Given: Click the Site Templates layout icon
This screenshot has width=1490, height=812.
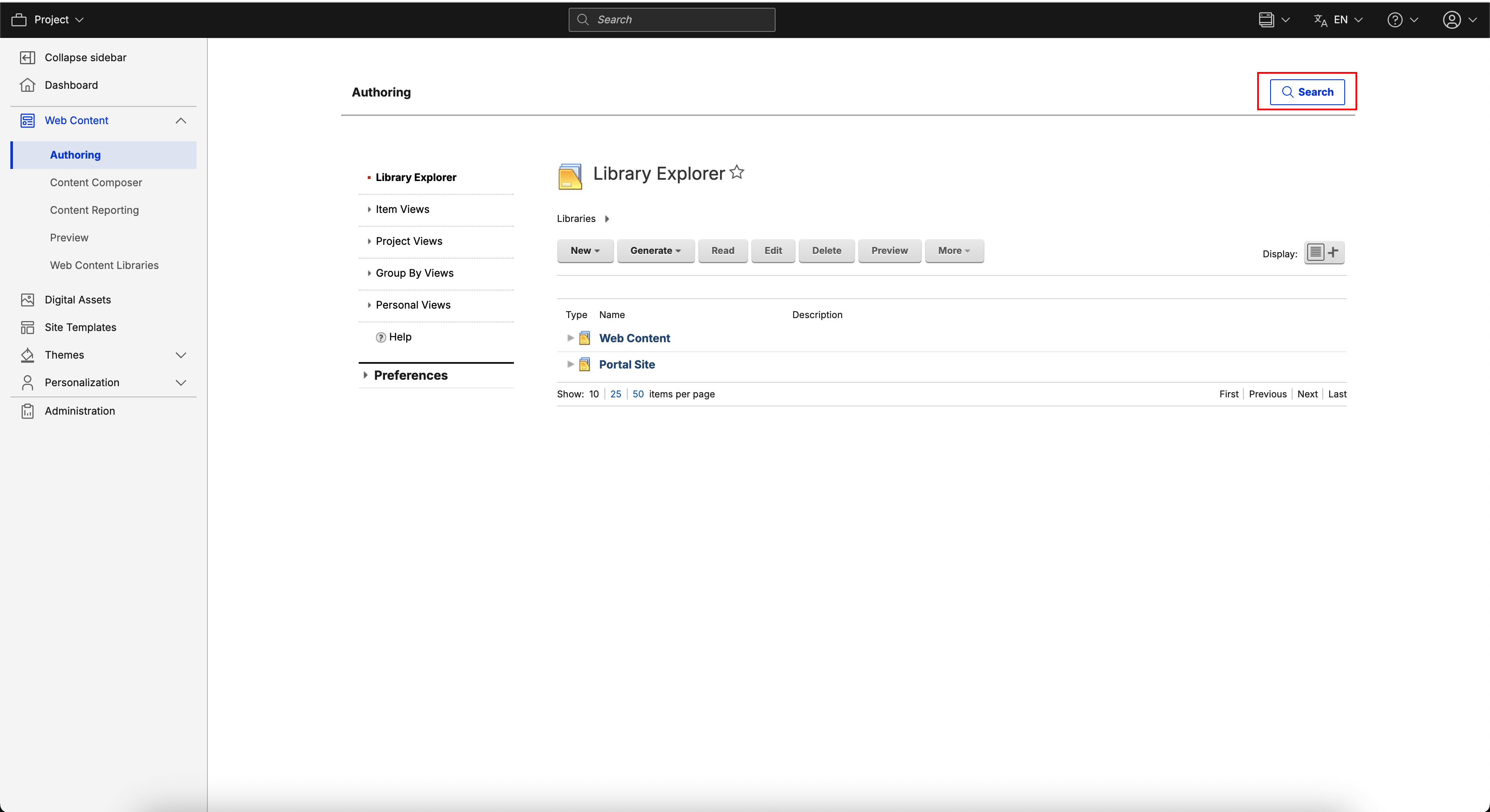Looking at the screenshot, I should [27, 328].
